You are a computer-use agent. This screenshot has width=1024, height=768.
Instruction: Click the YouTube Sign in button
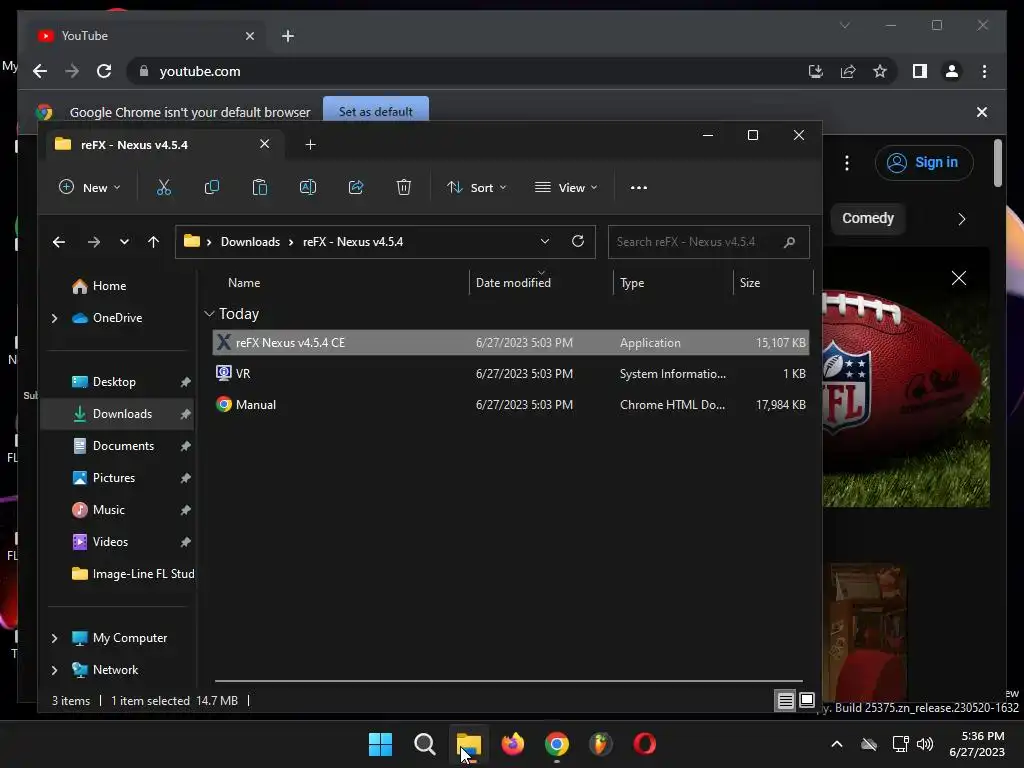[x=924, y=163]
